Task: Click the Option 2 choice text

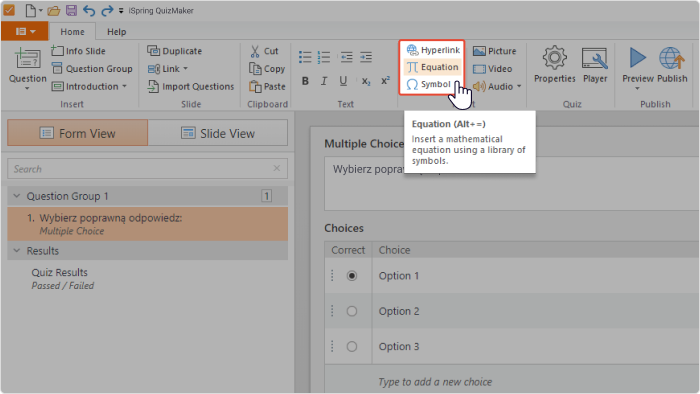Action: [399, 311]
